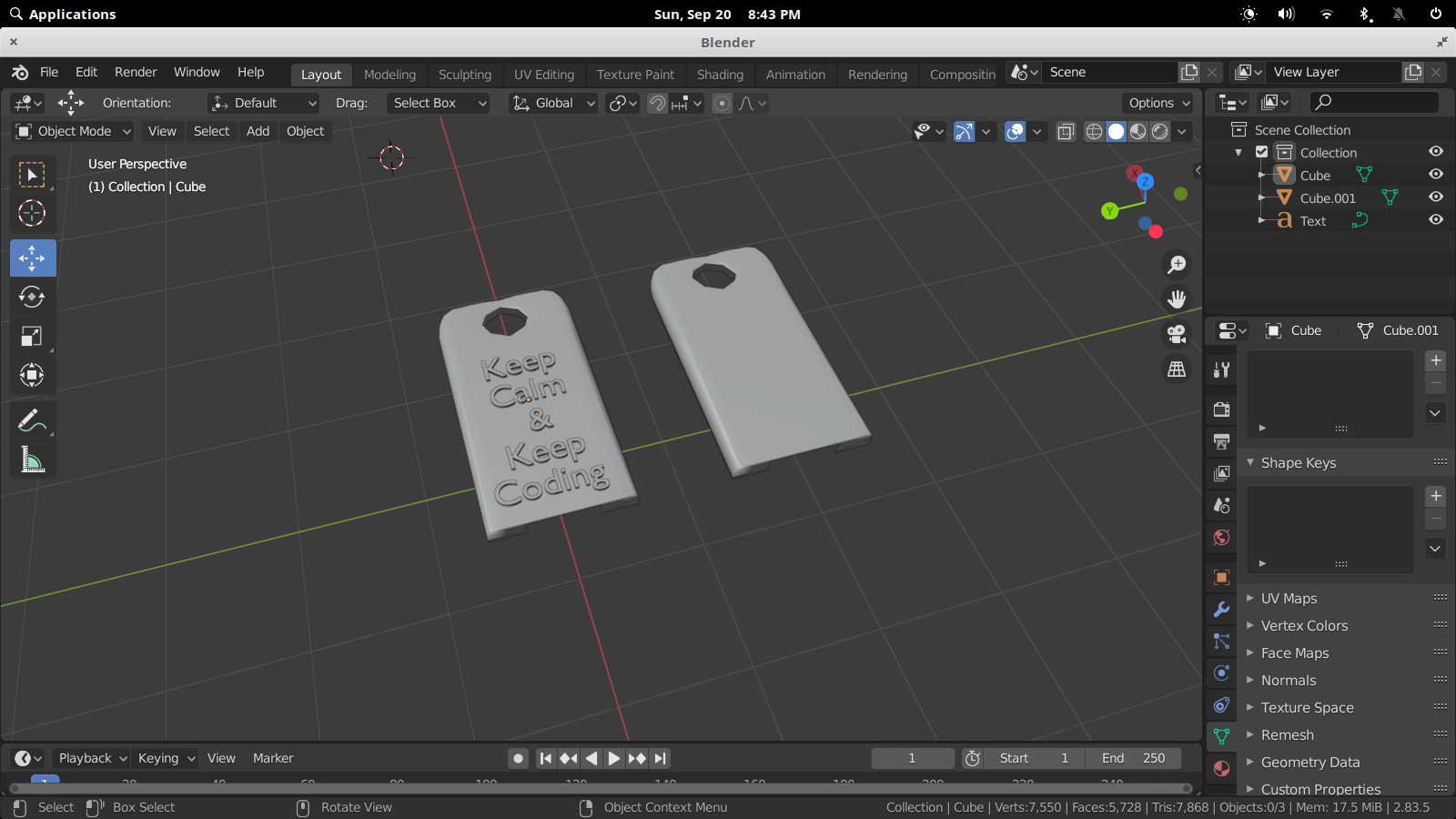The image size is (1456, 819).
Task: Open the Select Box drag dropdown
Action: [x=440, y=103]
